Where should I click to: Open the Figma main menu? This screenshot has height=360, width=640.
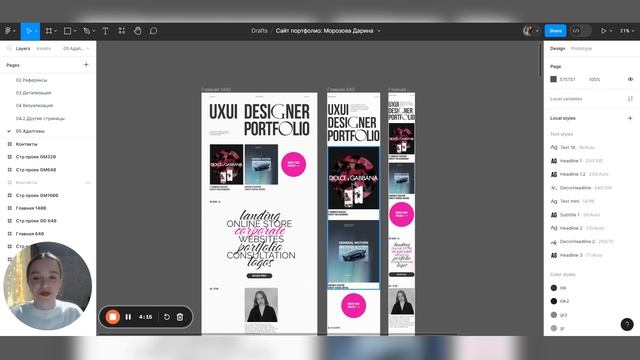pos(8,31)
